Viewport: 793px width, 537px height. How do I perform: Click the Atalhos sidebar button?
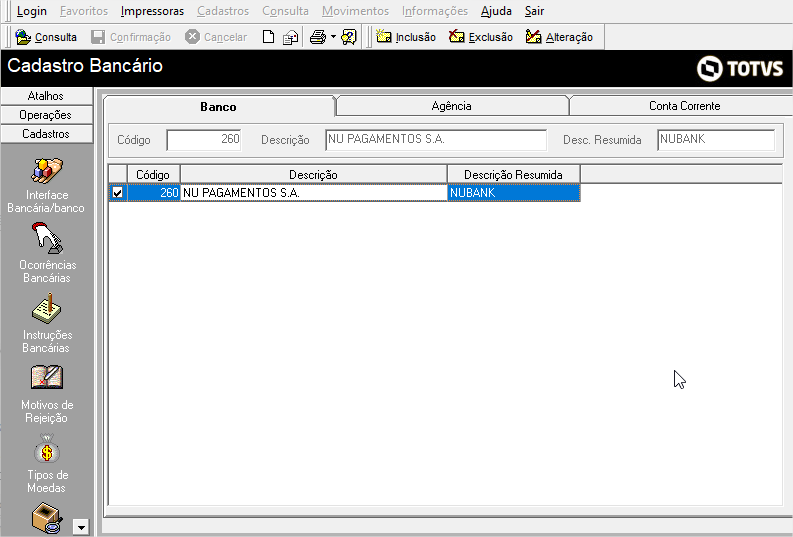pos(46,96)
